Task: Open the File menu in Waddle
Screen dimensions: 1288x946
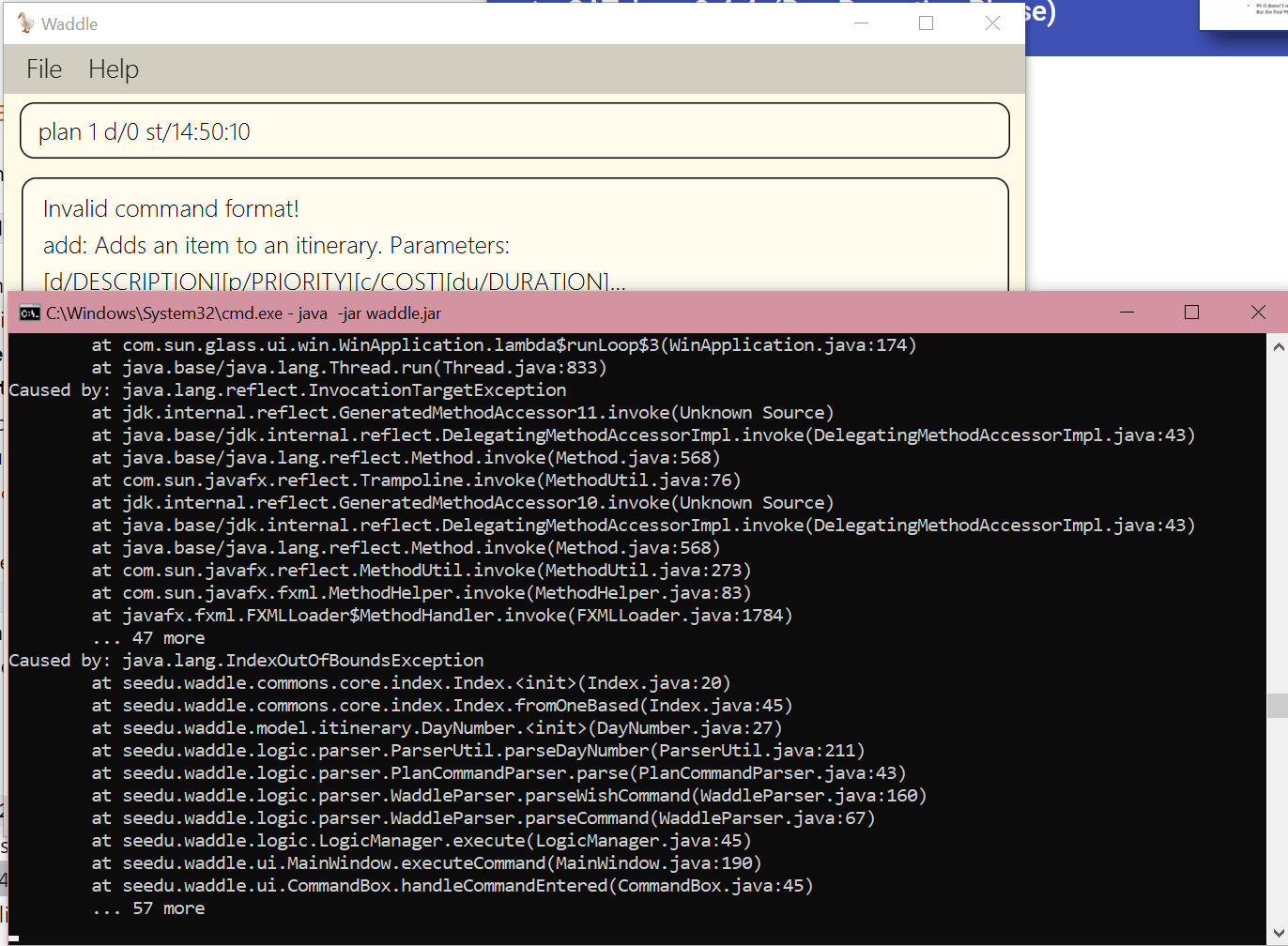Action: click(x=44, y=69)
